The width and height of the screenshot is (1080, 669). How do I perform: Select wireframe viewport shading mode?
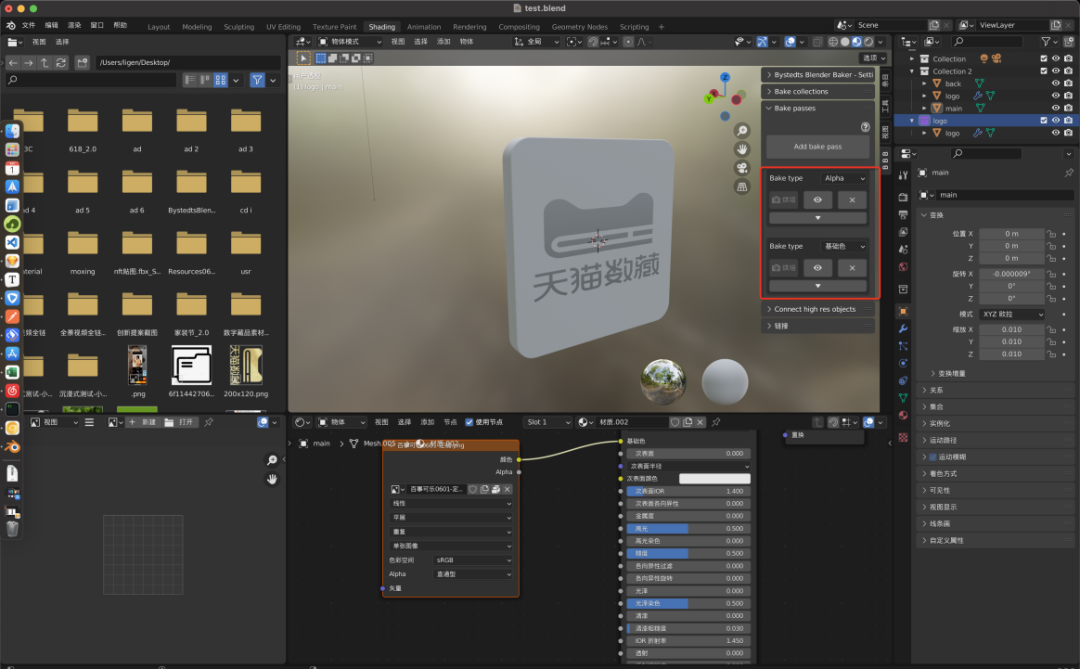pyautogui.click(x=833, y=42)
